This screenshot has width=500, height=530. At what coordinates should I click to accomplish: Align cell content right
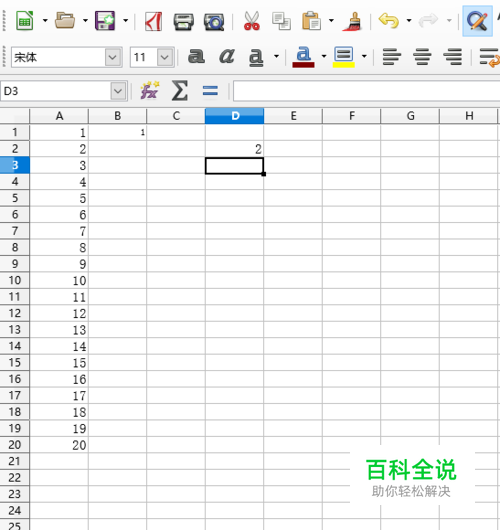click(x=453, y=56)
